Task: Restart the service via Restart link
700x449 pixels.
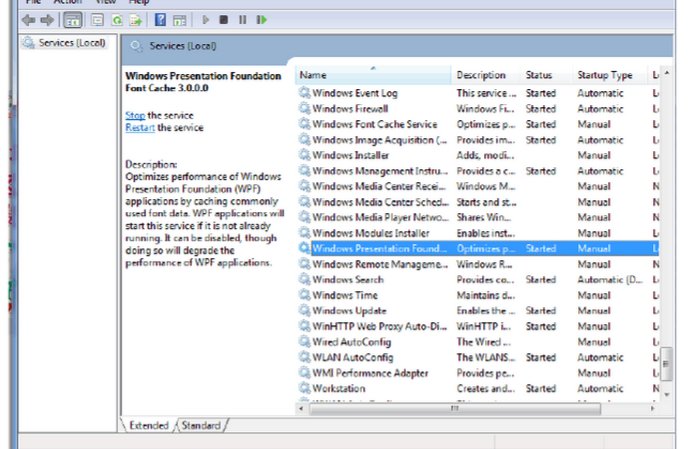Action: [140, 128]
